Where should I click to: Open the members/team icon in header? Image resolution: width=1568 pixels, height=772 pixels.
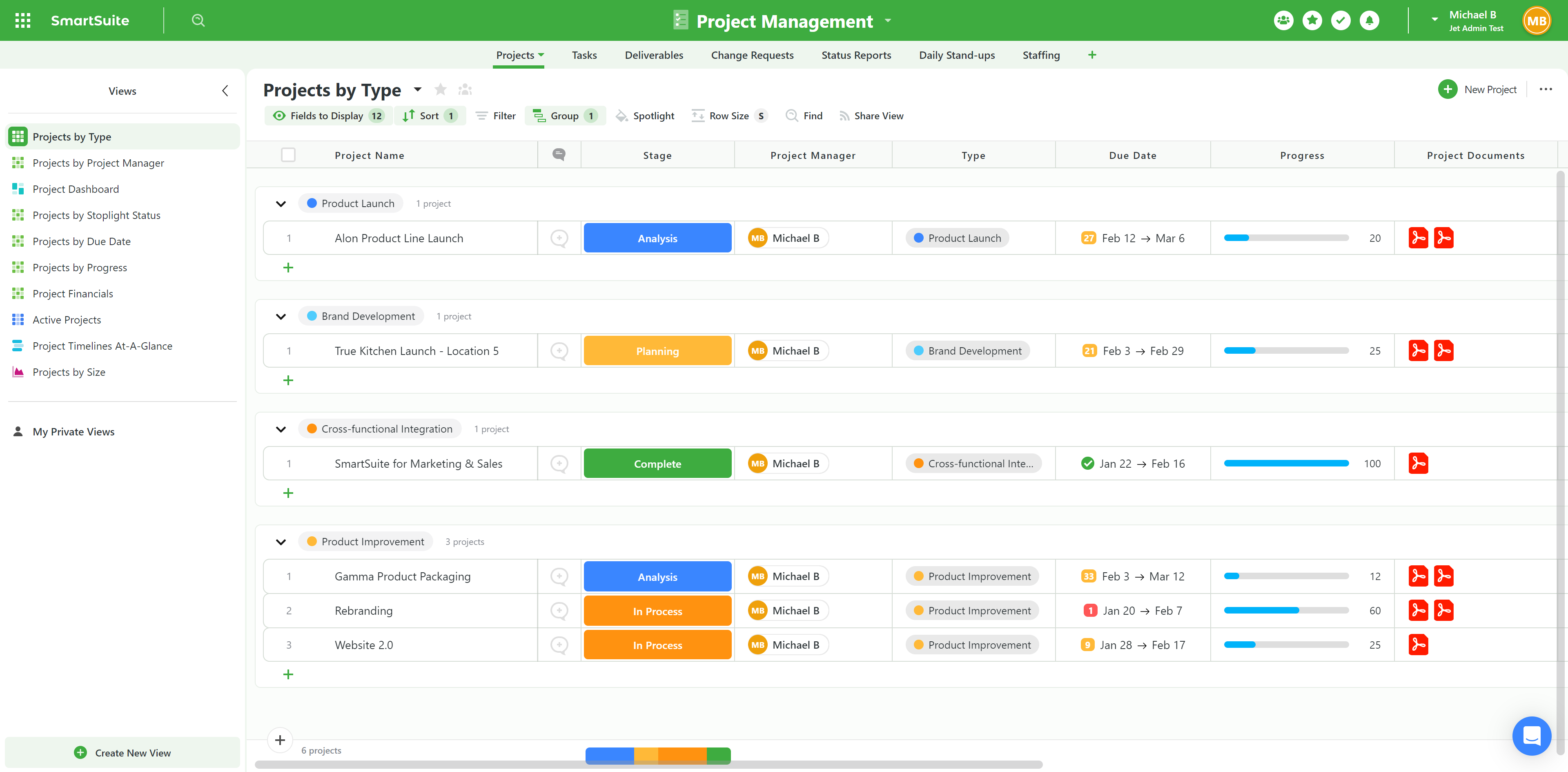click(1283, 21)
